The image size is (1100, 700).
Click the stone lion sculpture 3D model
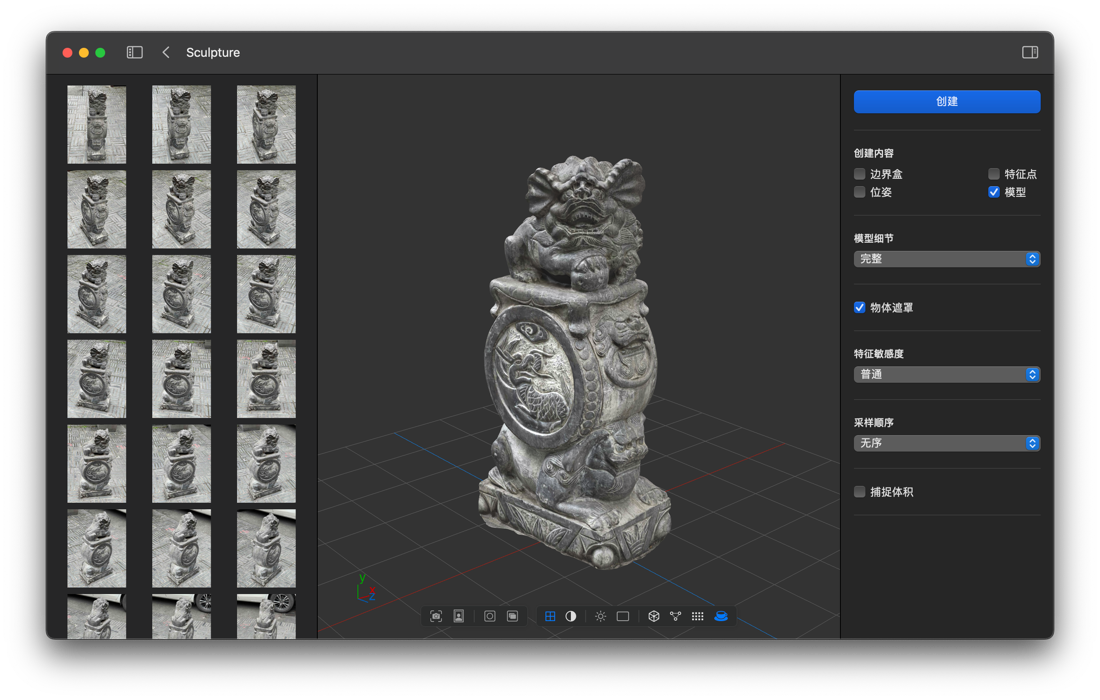(575, 361)
